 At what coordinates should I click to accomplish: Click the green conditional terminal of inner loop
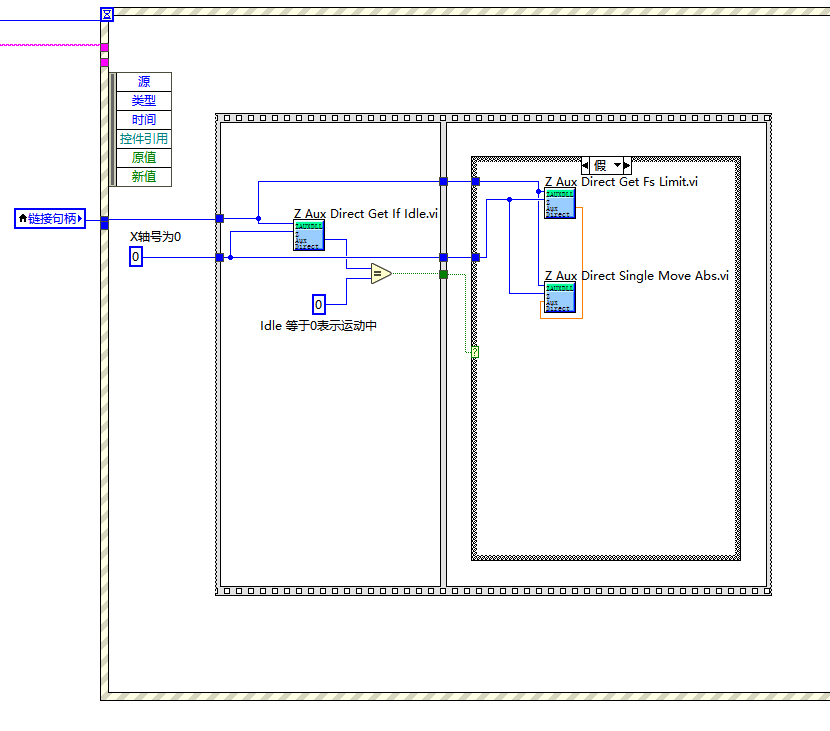(x=473, y=352)
